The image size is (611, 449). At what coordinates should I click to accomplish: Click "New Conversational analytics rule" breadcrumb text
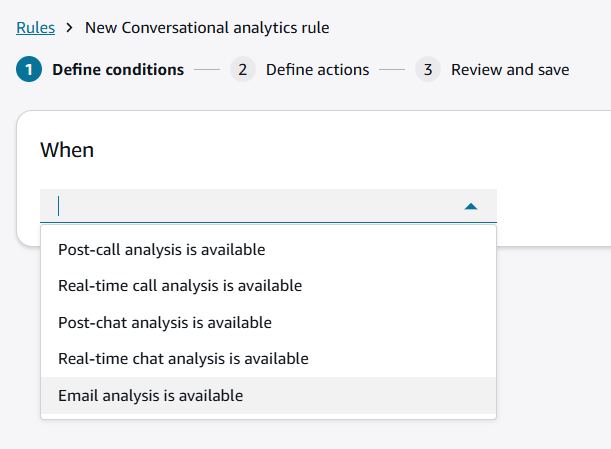click(207, 27)
